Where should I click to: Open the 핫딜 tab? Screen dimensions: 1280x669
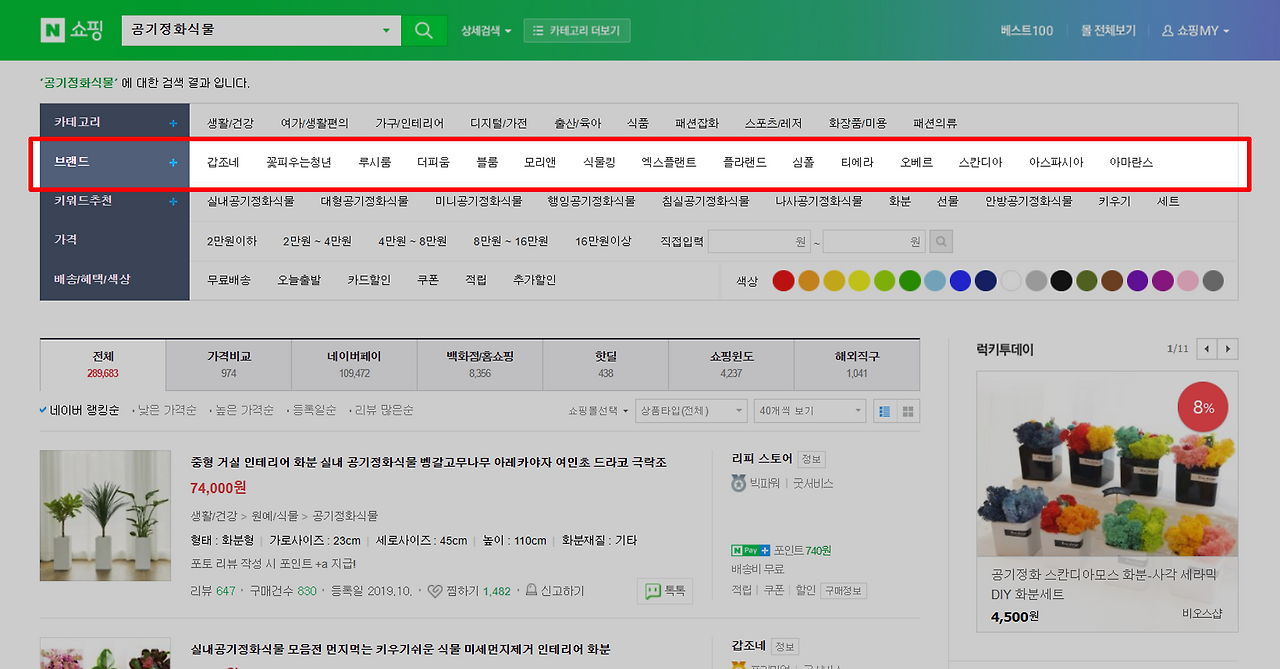tap(604, 363)
